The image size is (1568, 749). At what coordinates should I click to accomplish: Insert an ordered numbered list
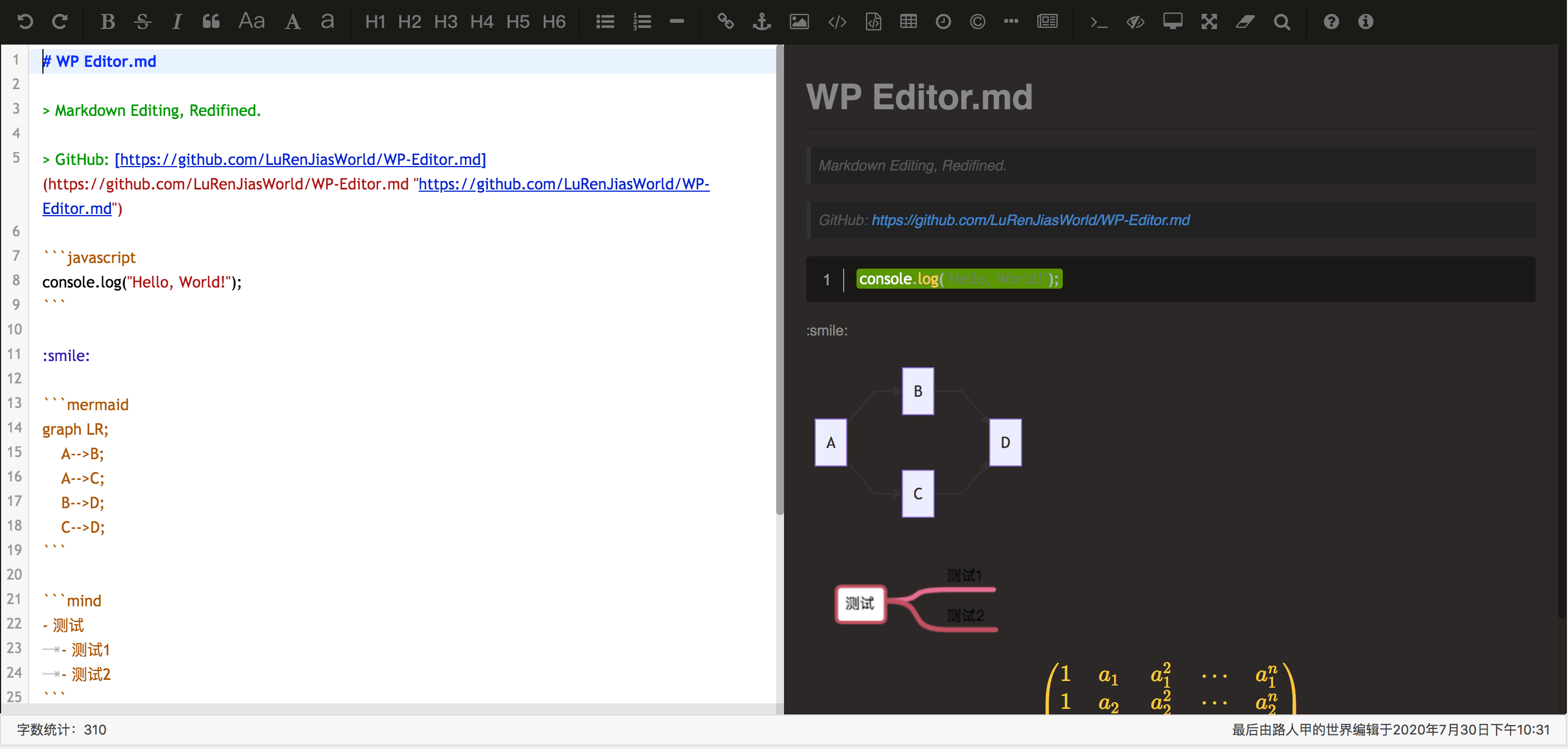[x=642, y=22]
